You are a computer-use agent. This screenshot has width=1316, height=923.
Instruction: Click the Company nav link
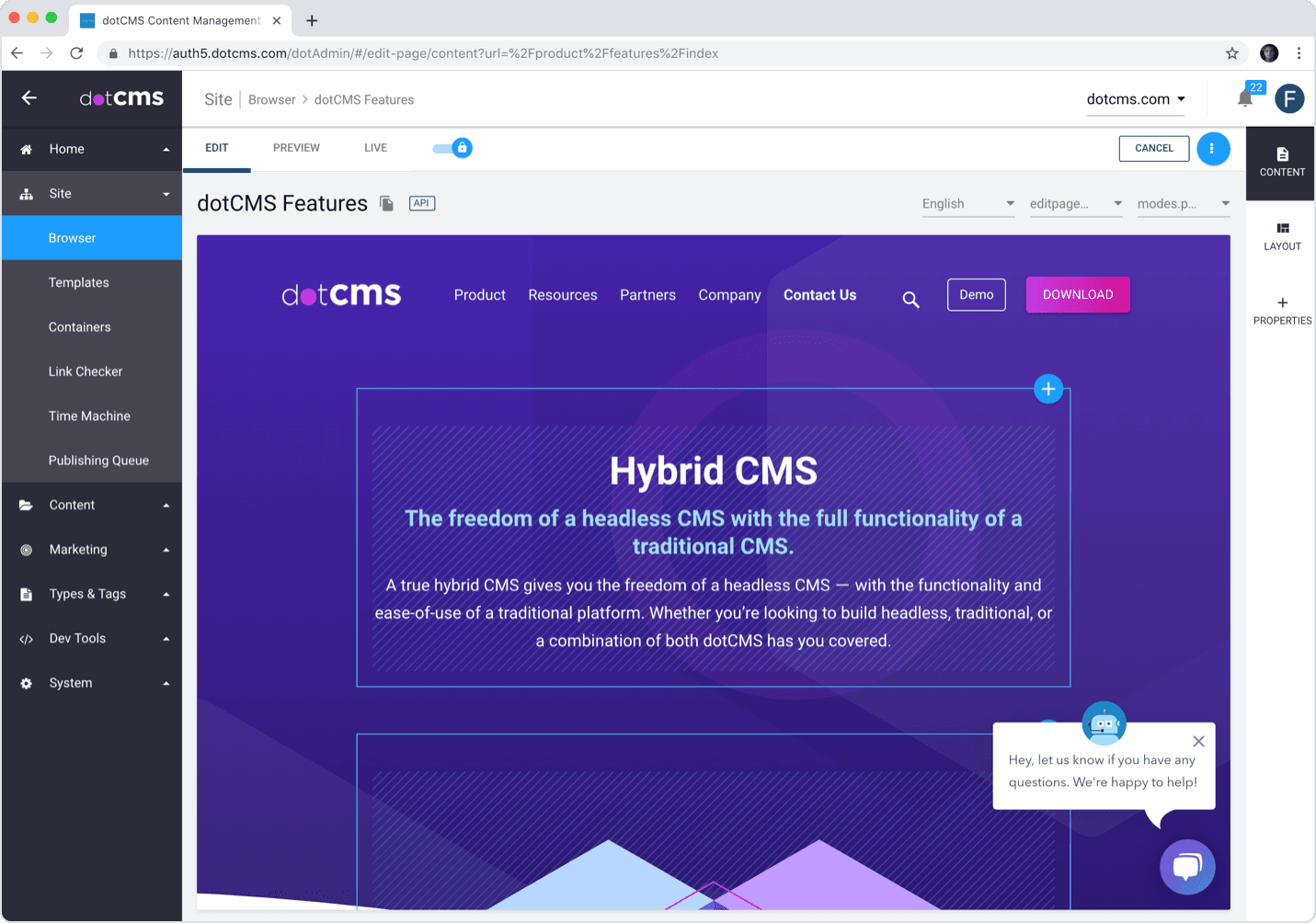[729, 295]
